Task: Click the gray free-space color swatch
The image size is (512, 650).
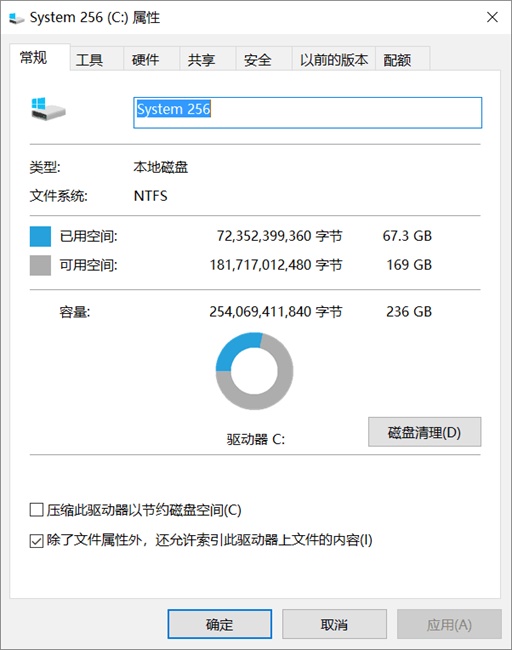Action: [x=40, y=265]
